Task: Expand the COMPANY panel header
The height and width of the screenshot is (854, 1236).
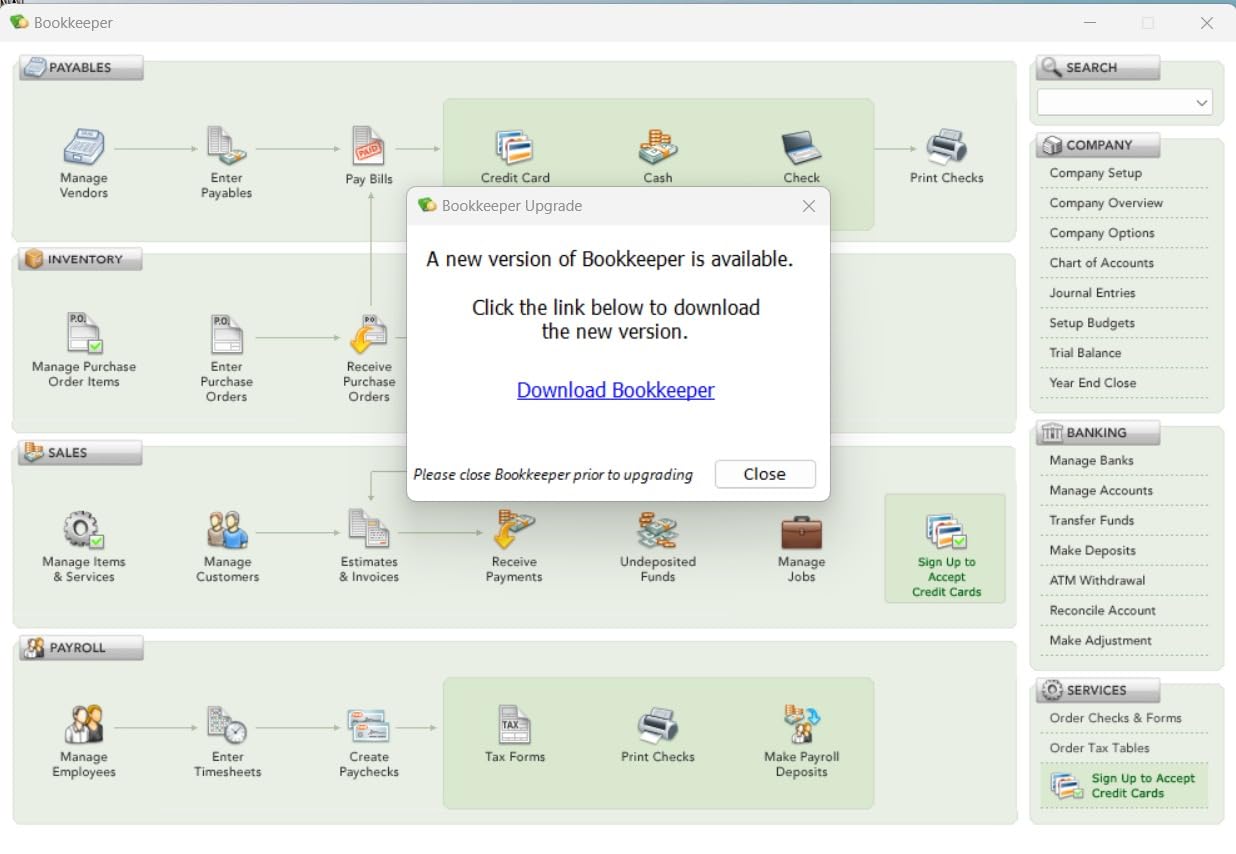Action: [1097, 145]
